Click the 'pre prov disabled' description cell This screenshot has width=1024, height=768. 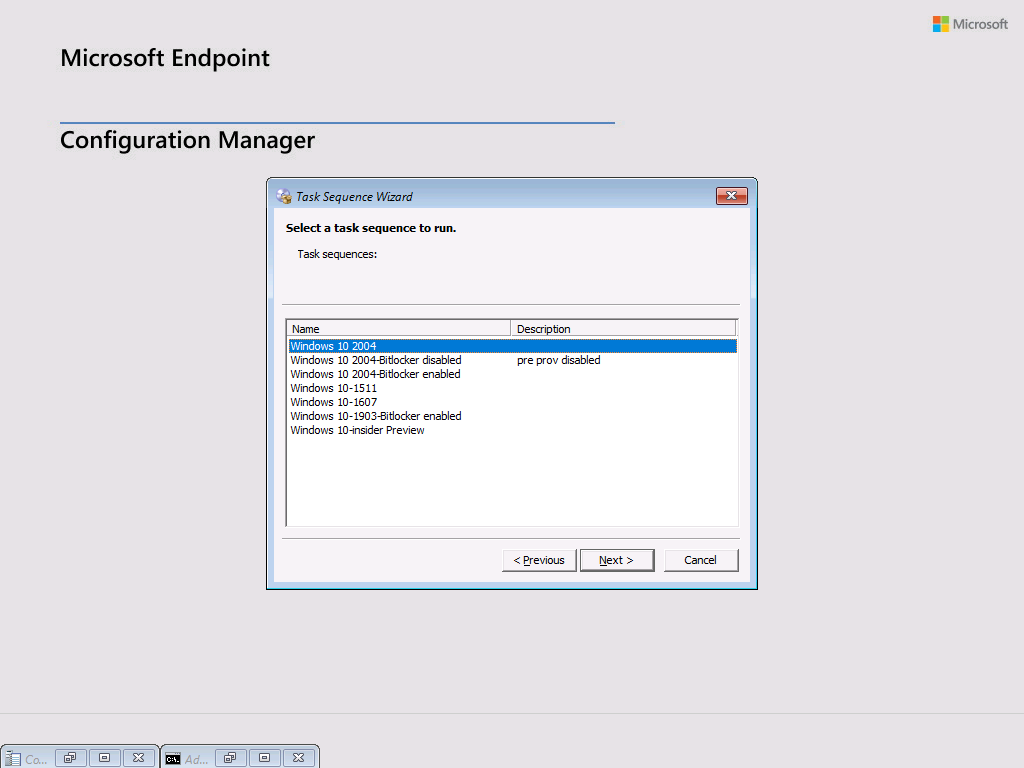(558, 360)
